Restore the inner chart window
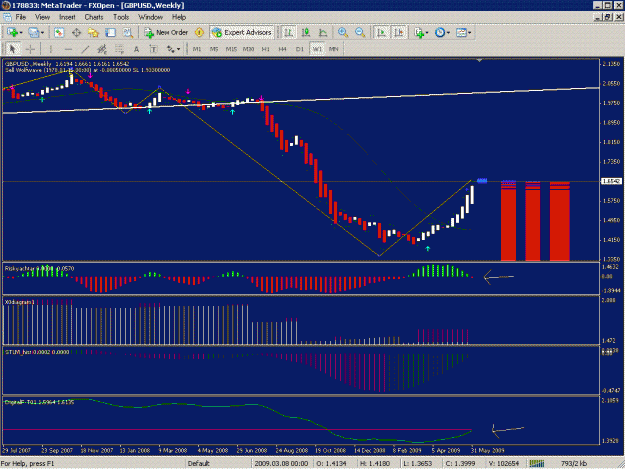Screen dimensions: 625x469 (607, 17)
